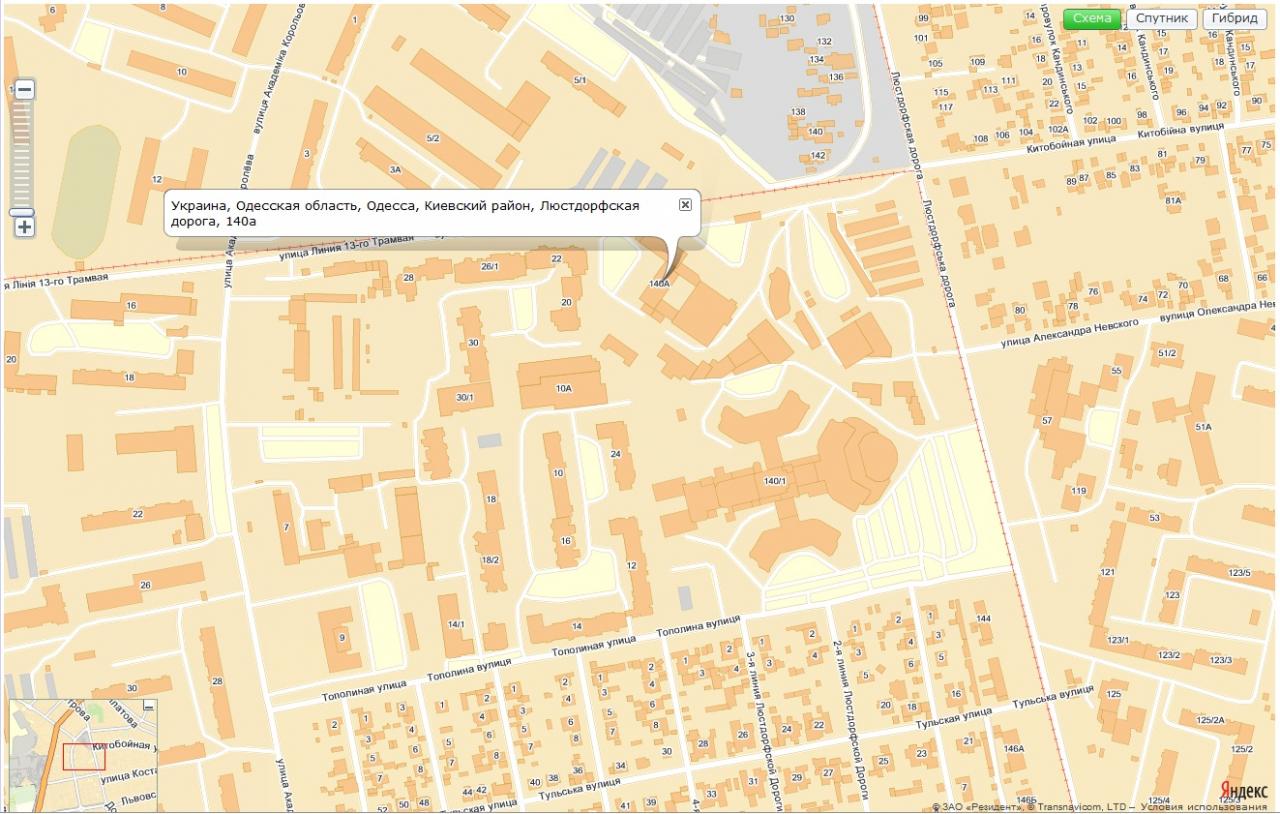Switch to Спутник satellite view
This screenshot has height=814, width=1280.
coord(1161,18)
